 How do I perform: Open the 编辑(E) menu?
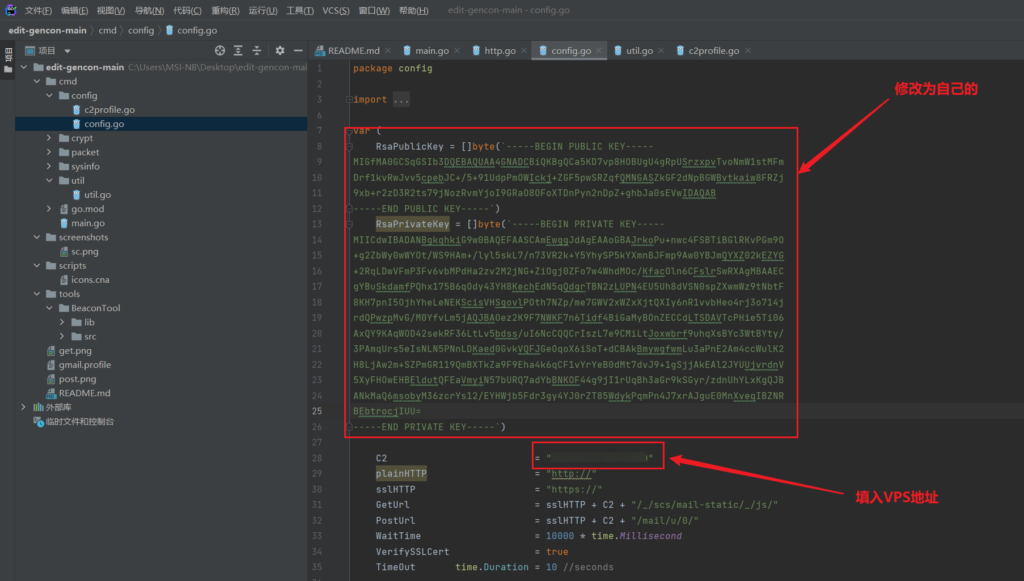(74, 10)
